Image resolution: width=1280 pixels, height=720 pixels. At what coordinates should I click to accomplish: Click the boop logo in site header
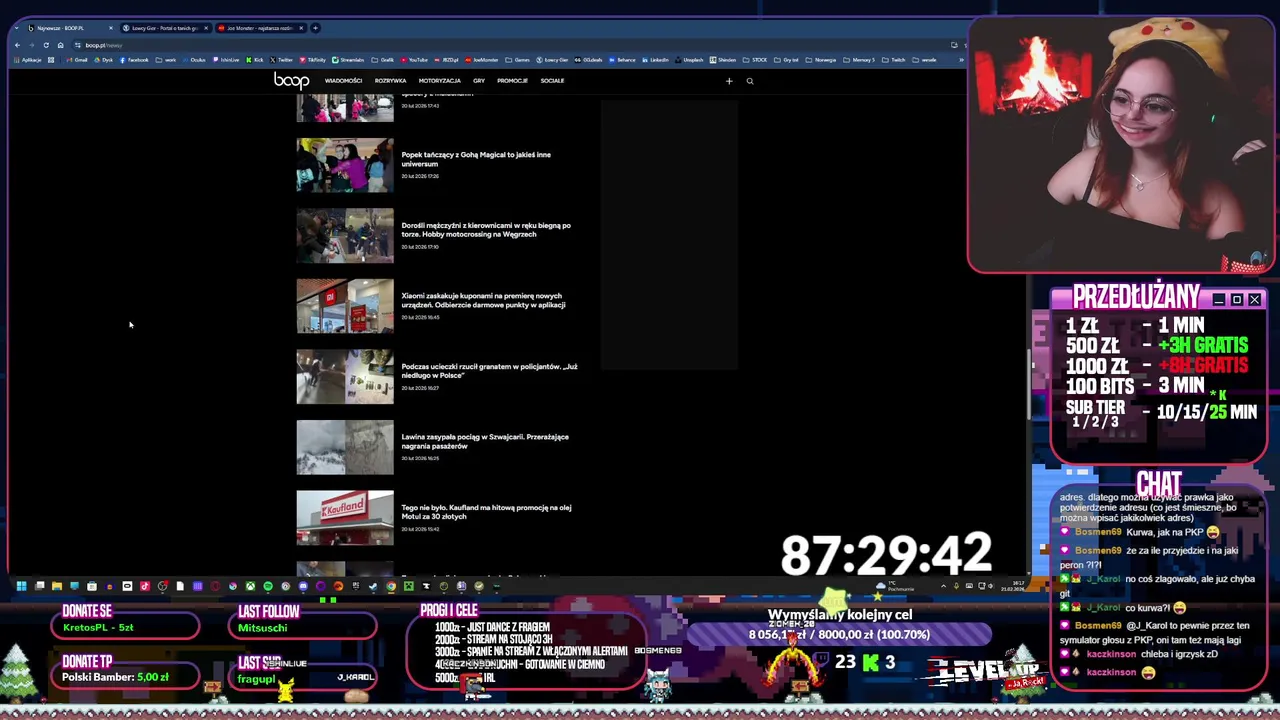point(291,80)
